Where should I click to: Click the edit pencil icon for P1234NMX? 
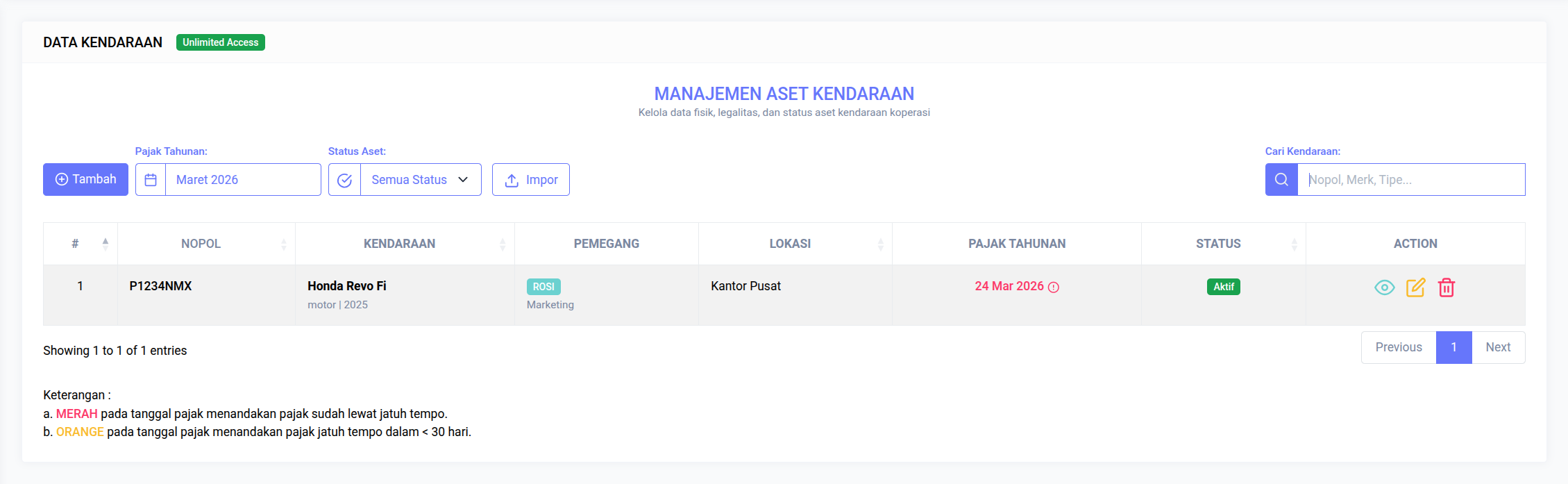1415,287
